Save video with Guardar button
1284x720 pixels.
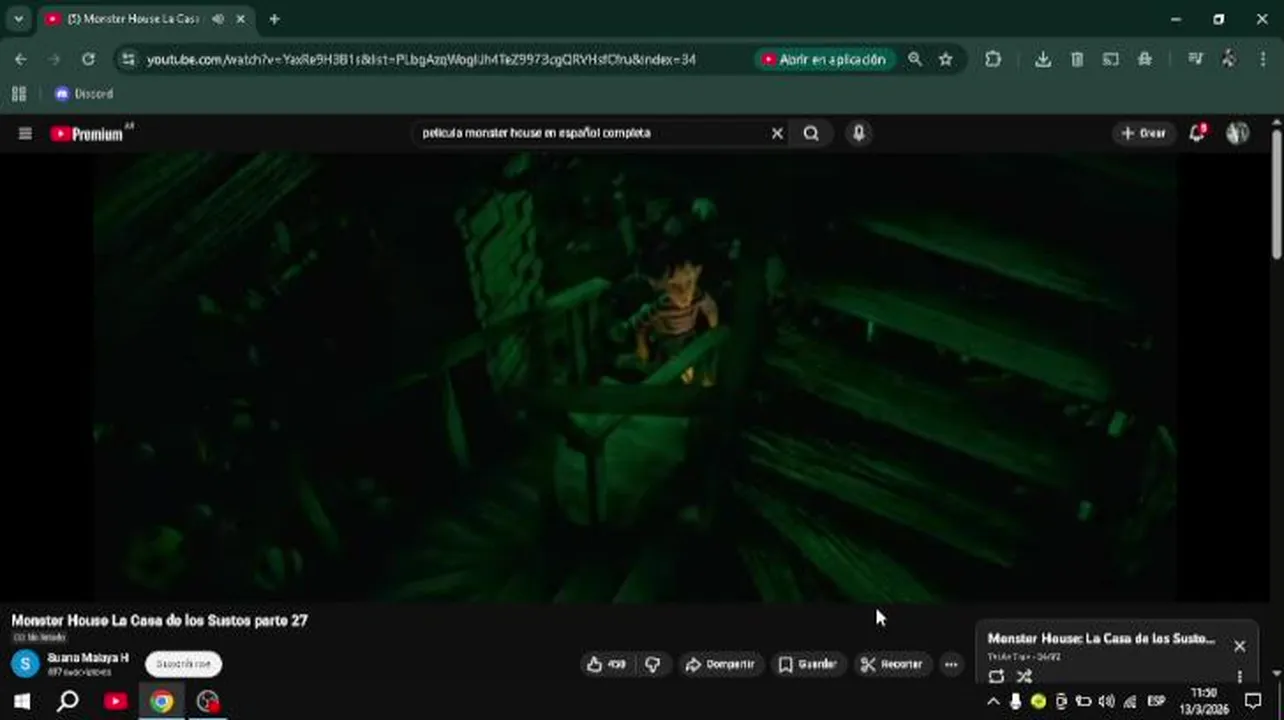(807, 664)
